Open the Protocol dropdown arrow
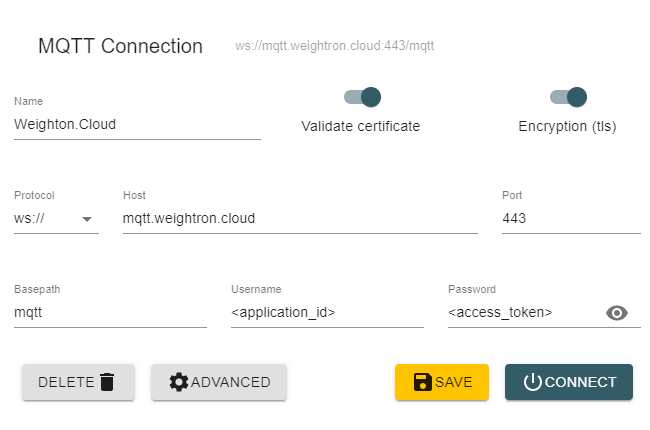 [x=87, y=219]
